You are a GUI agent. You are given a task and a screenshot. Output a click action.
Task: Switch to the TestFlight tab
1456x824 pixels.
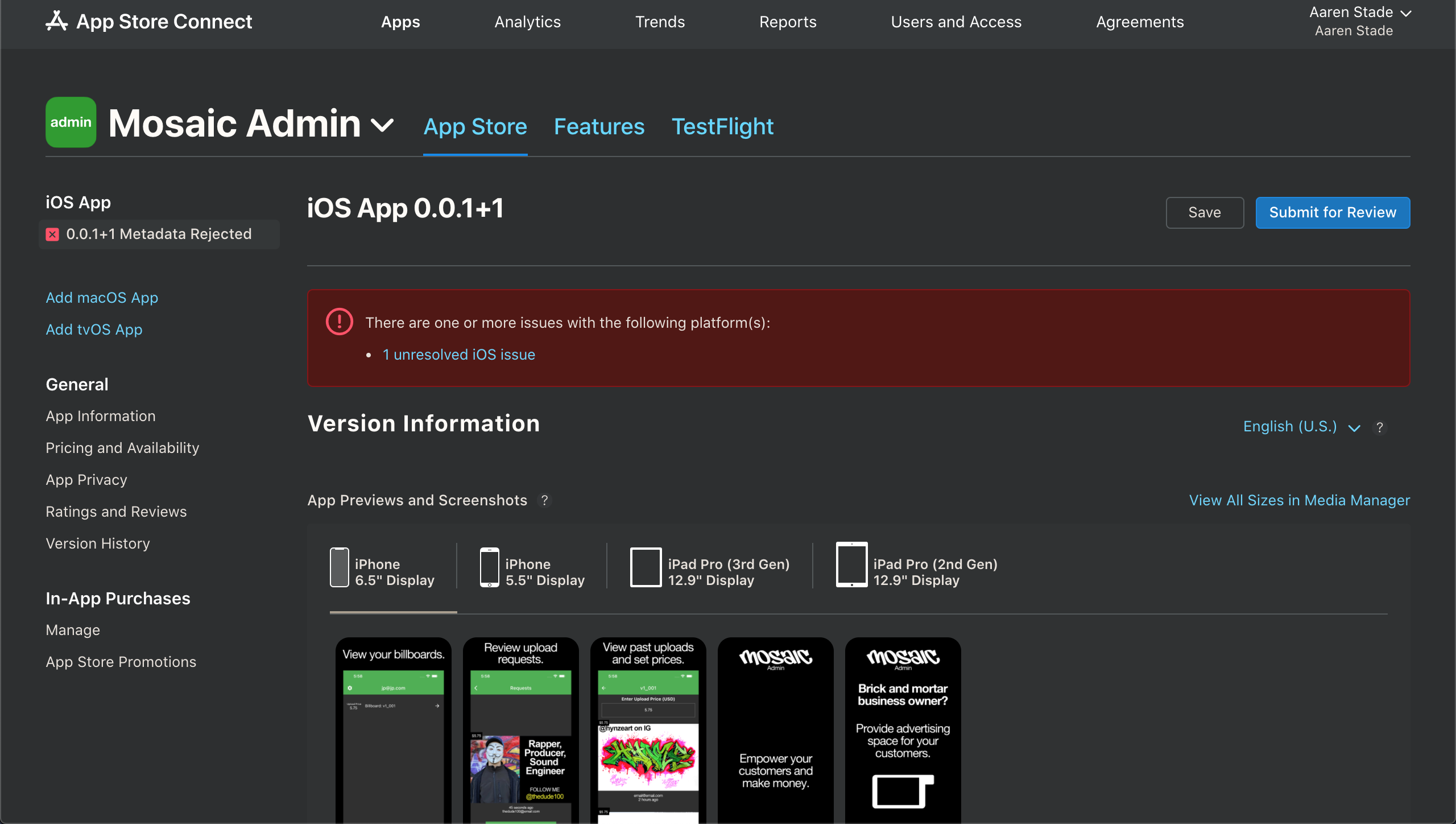click(x=722, y=126)
